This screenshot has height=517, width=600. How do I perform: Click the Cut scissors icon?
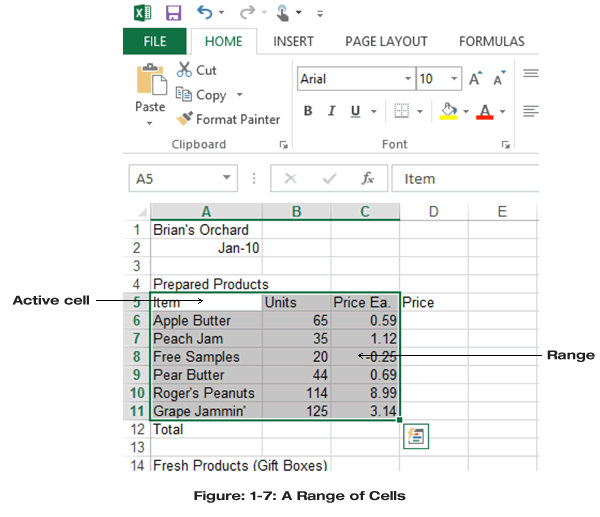click(x=185, y=70)
